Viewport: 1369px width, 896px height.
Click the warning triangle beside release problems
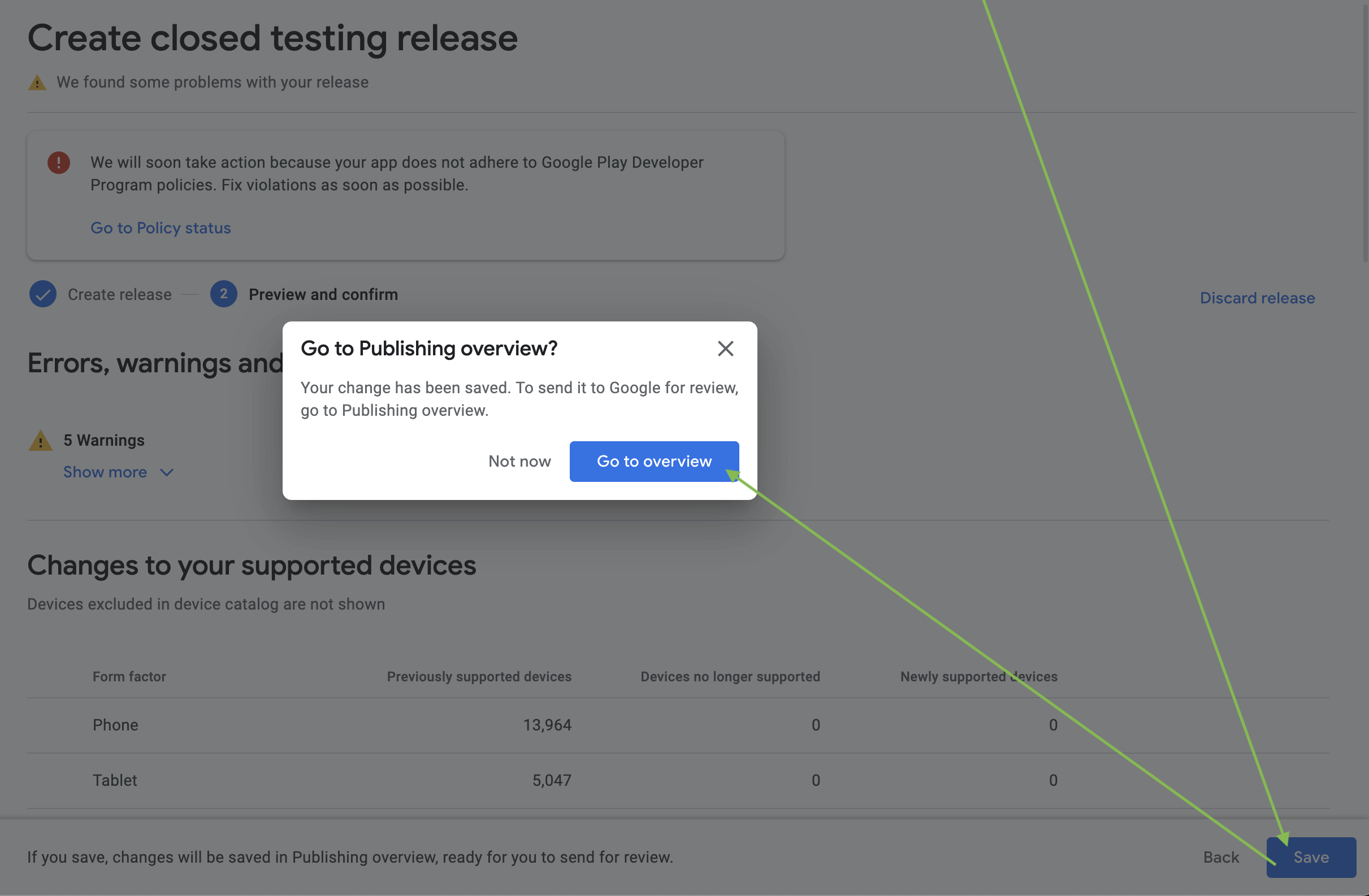tap(37, 83)
